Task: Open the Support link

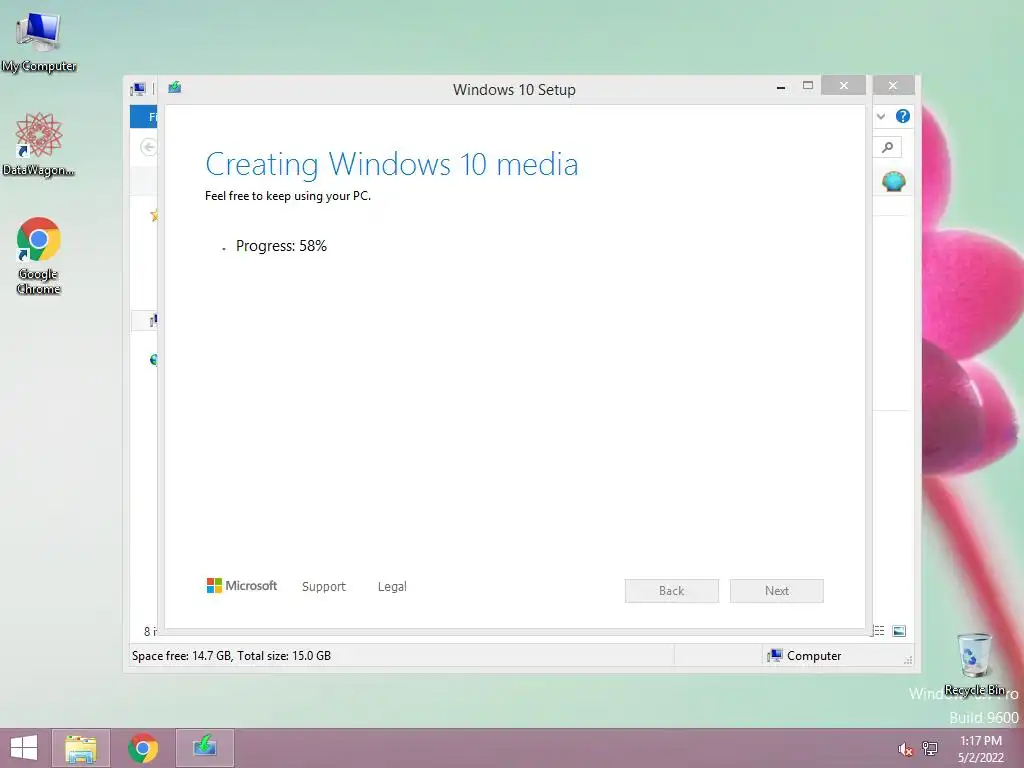Action: pyautogui.click(x=323, y=586)
